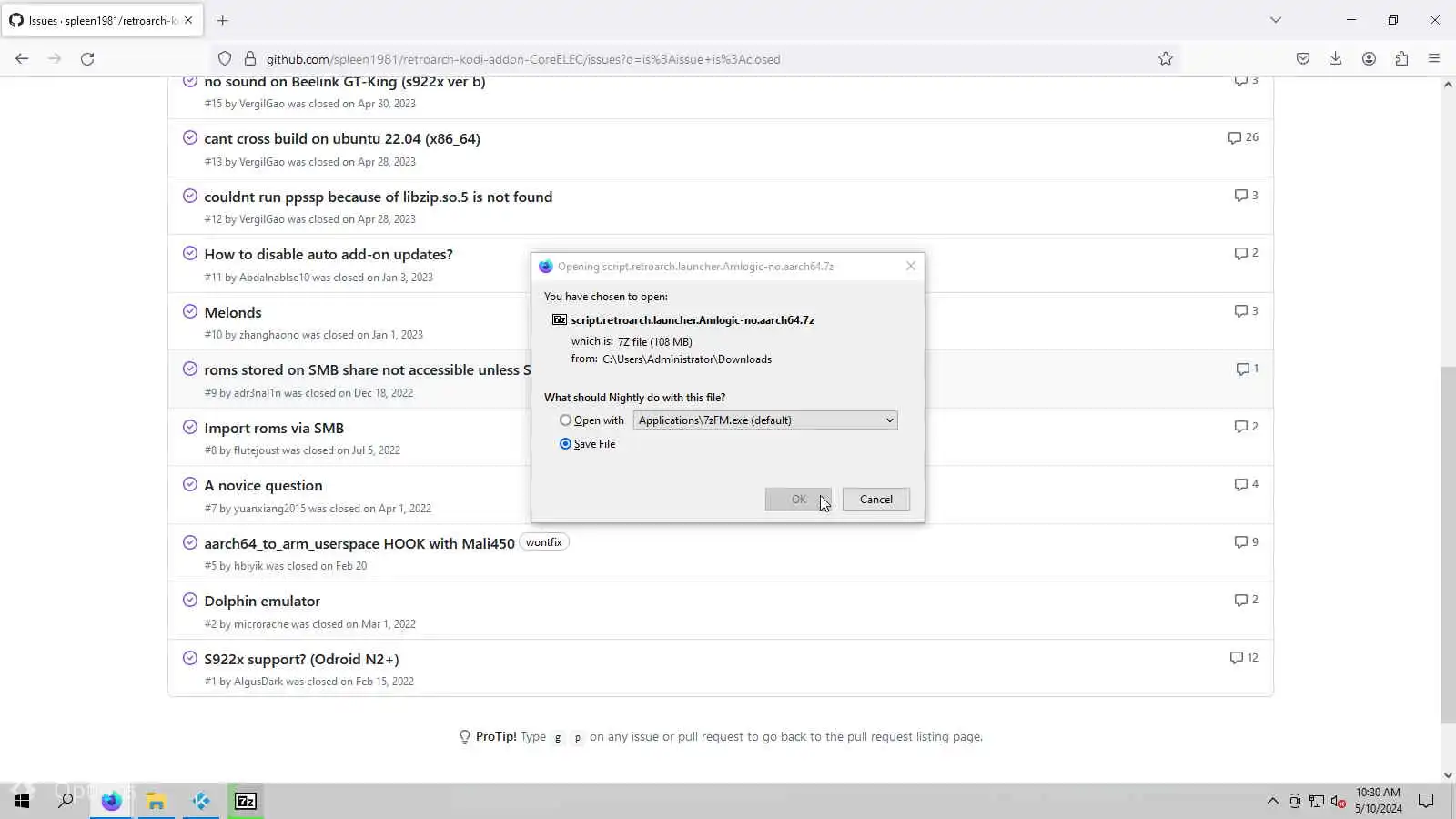Open issue aarch64_to_arm_userspace HOOK with Mali450

(x=359, y=544)
